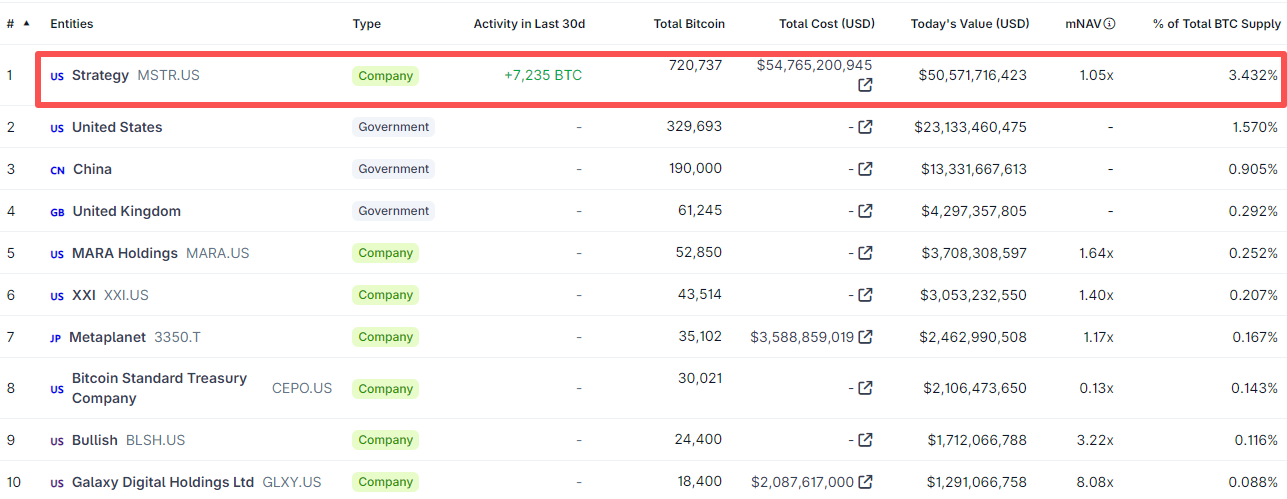Click the +7,235 BTC activity value
This screenshot has height=499, width=1287.
543,75
